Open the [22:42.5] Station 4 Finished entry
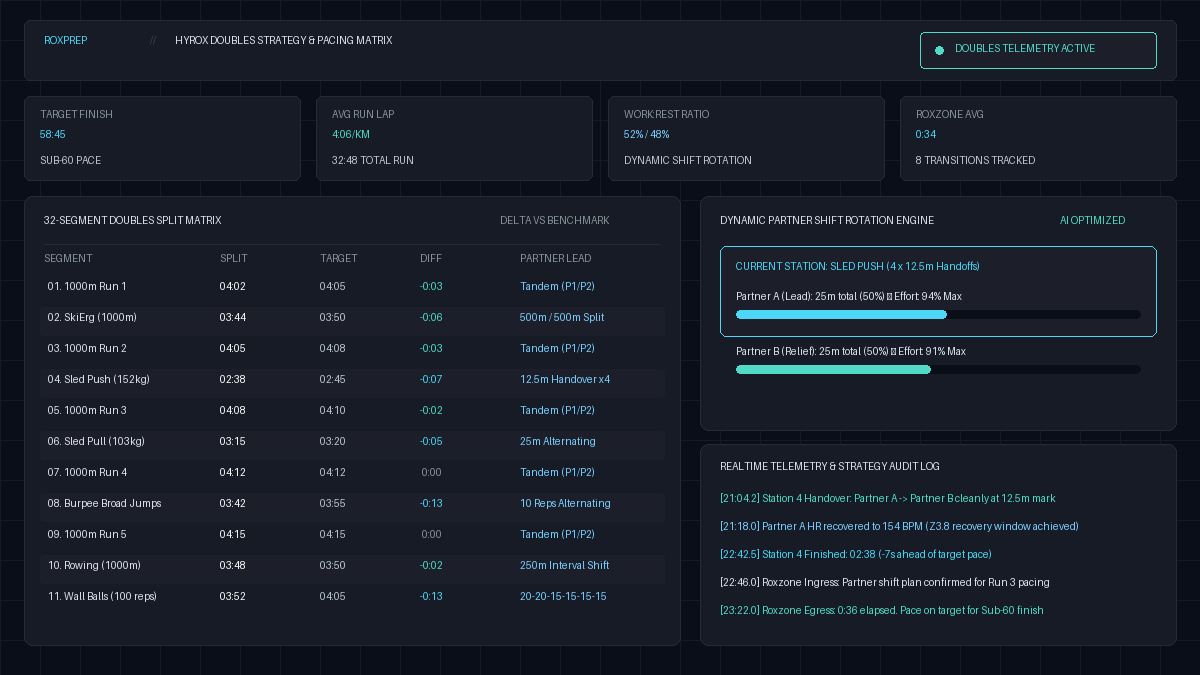 (x=856, y=554)
